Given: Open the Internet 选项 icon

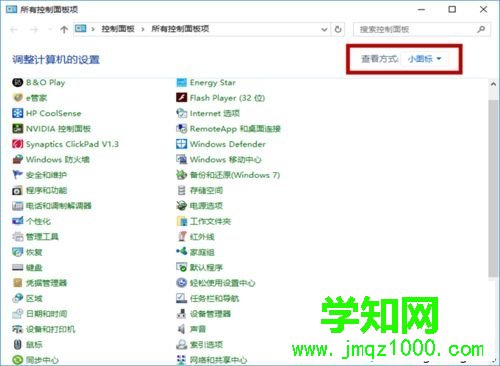Looking at the screenshot, I should [x=181, y=113].
